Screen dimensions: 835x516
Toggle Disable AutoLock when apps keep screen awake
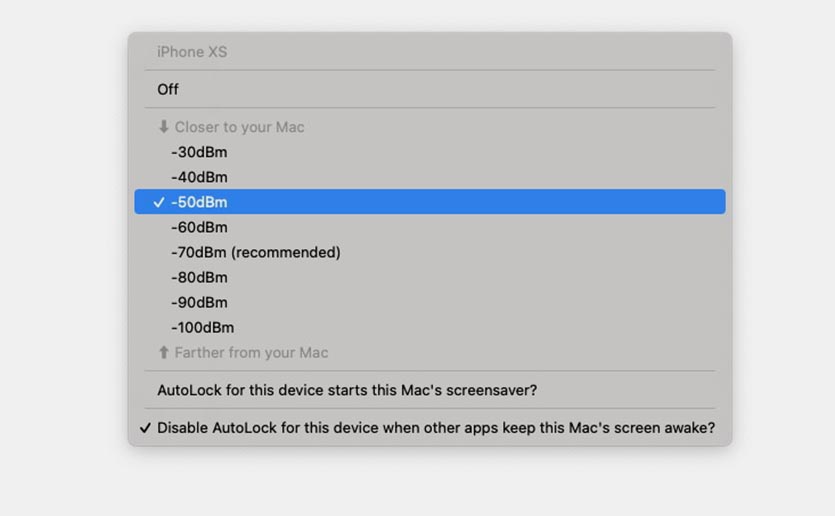coord(436,428)
